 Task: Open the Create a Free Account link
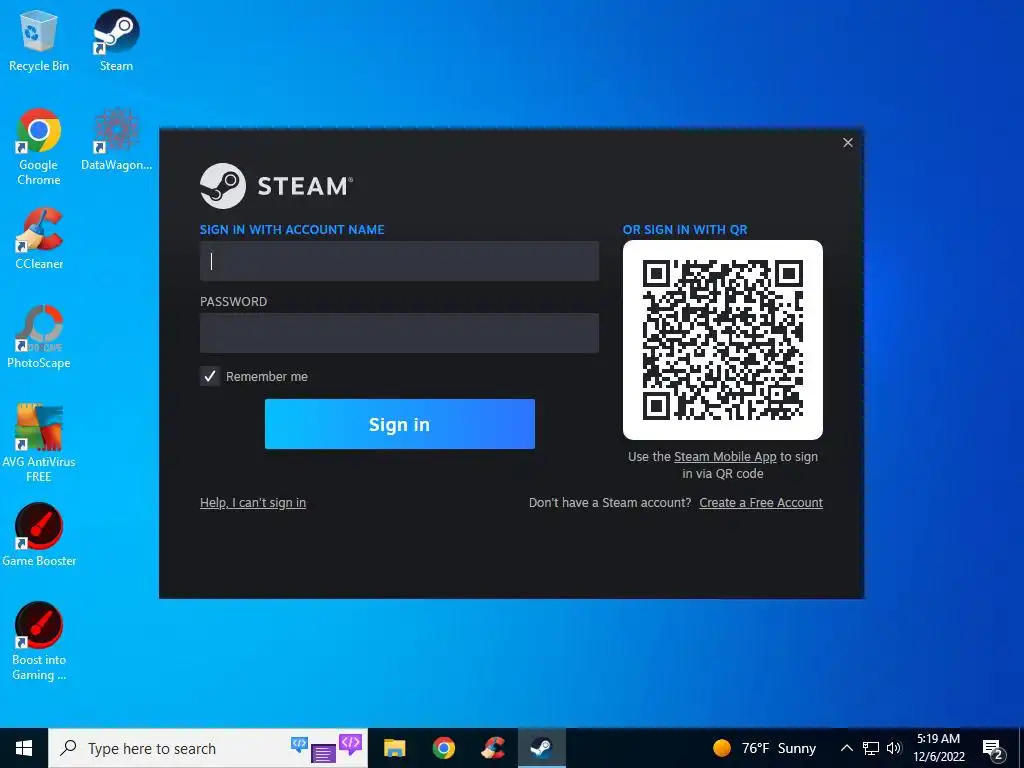pos(761,503)
